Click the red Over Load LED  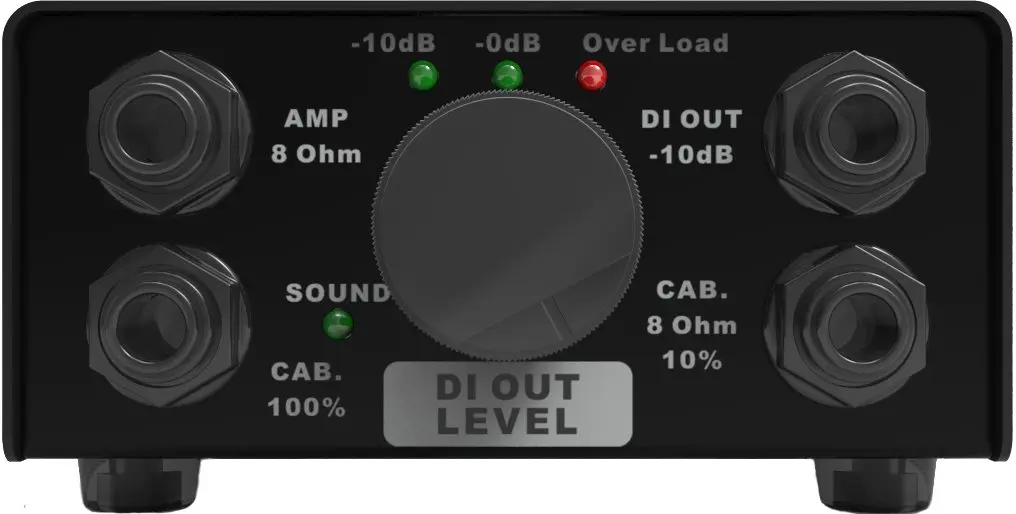(592, 75)
